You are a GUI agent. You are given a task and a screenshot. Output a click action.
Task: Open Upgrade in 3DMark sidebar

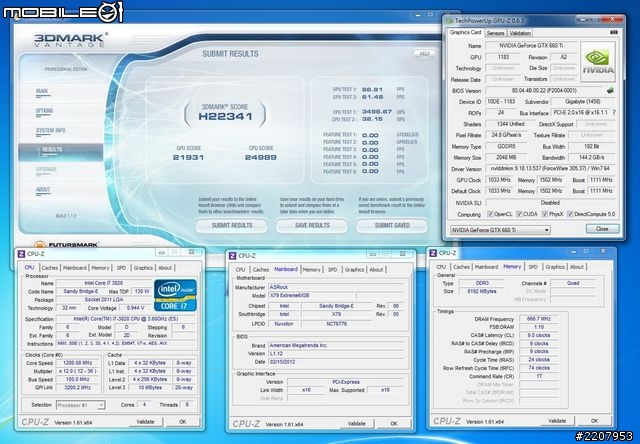pyautogui.click(x=46, y=170)
